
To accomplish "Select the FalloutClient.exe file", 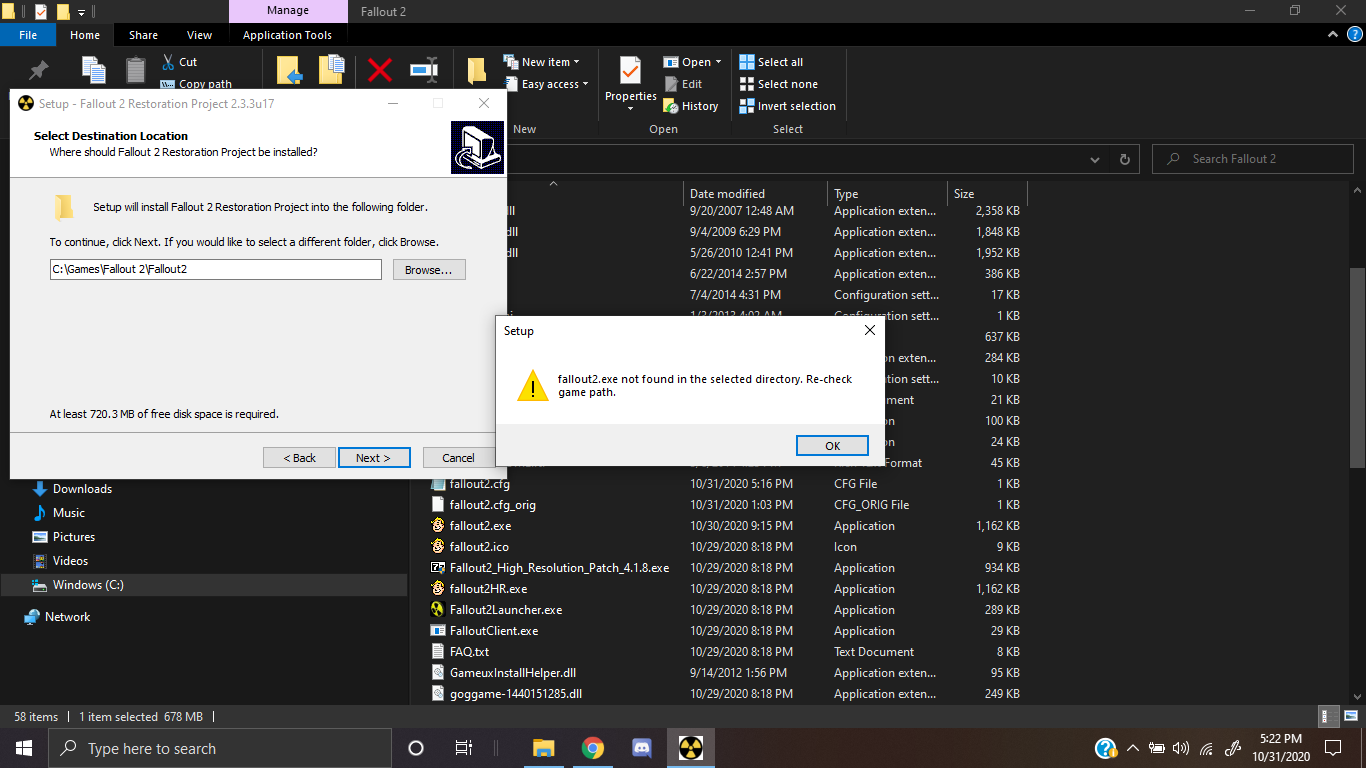I will (494, 631).
